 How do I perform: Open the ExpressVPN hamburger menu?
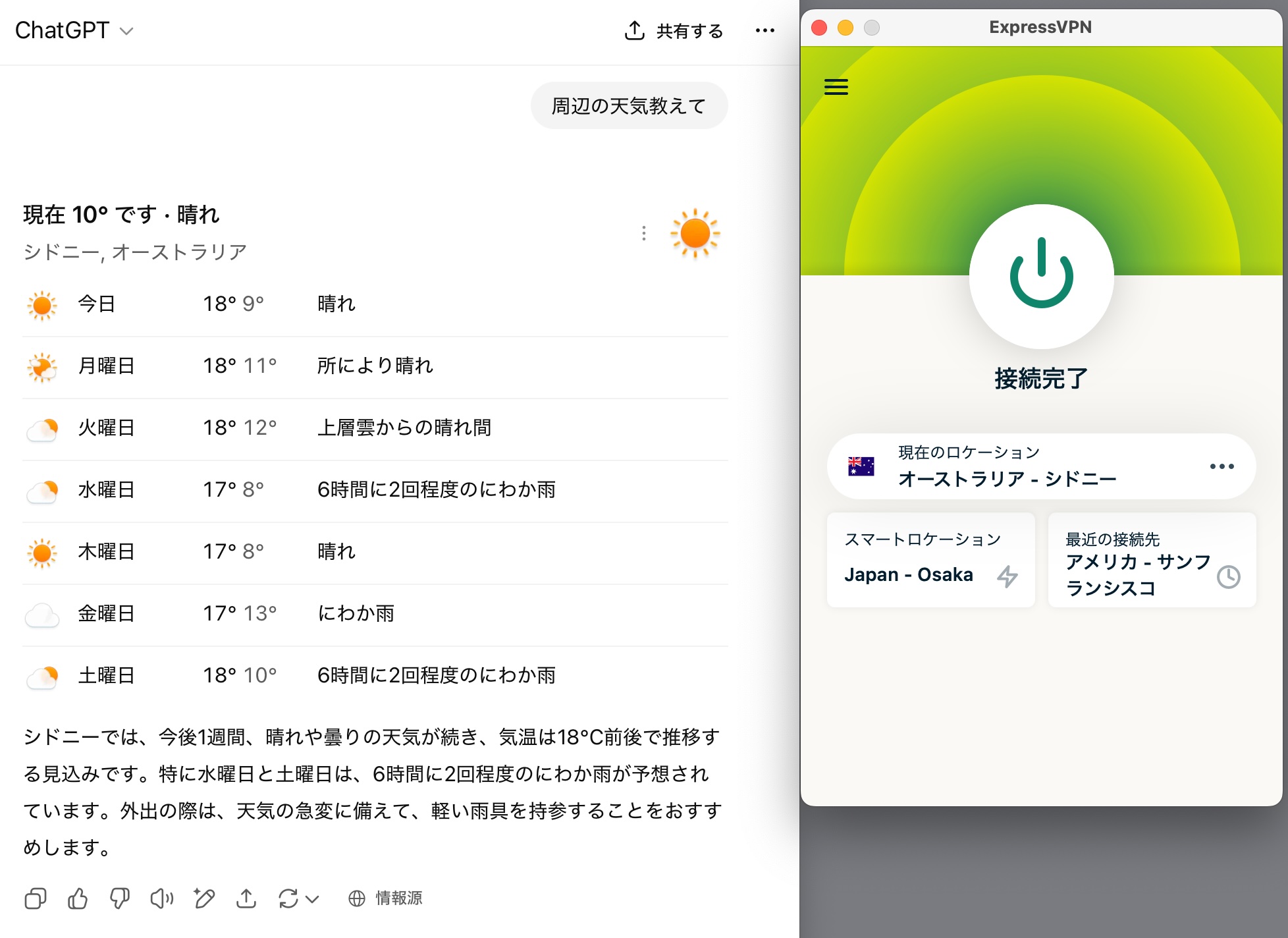point(836,87)
